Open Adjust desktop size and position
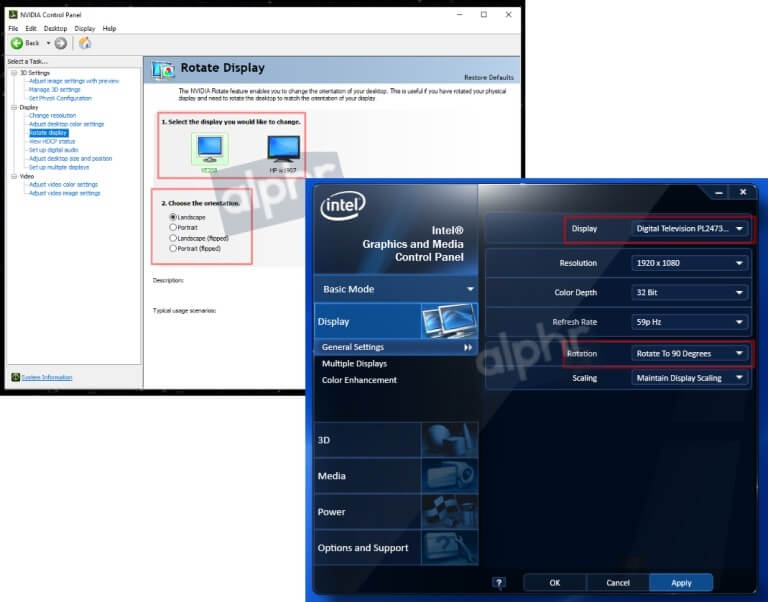This screenshot has width=768, height=602. pos(70,159)
